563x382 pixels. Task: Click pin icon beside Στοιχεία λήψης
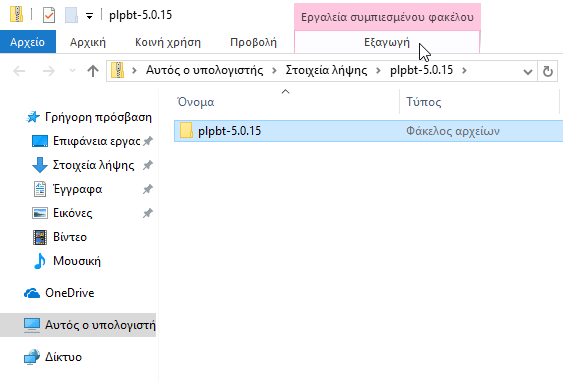click(148, 165)
